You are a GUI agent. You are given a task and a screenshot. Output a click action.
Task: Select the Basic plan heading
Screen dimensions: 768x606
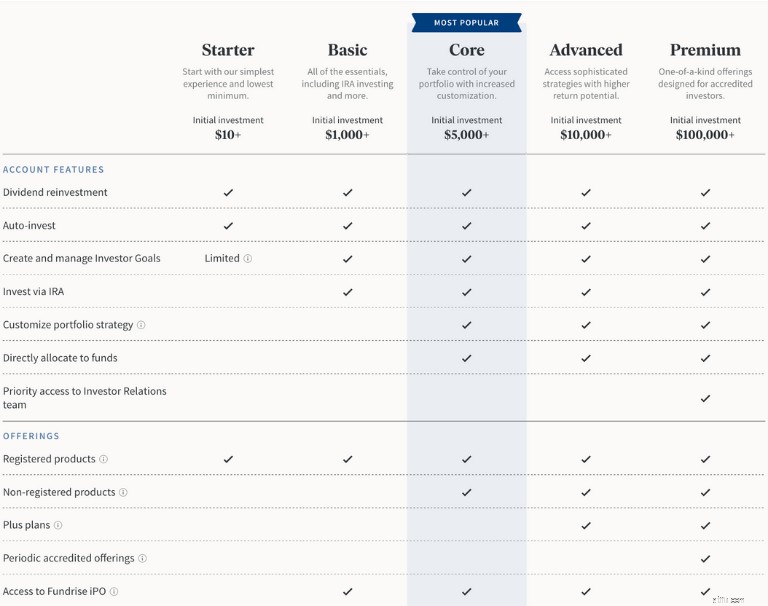click(348, 50)
